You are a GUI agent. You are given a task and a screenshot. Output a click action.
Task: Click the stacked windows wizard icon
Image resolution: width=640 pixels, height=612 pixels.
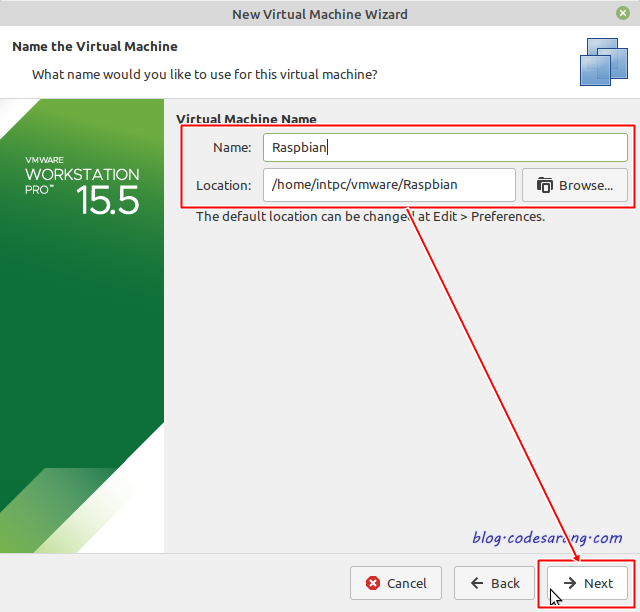point(604,62)
